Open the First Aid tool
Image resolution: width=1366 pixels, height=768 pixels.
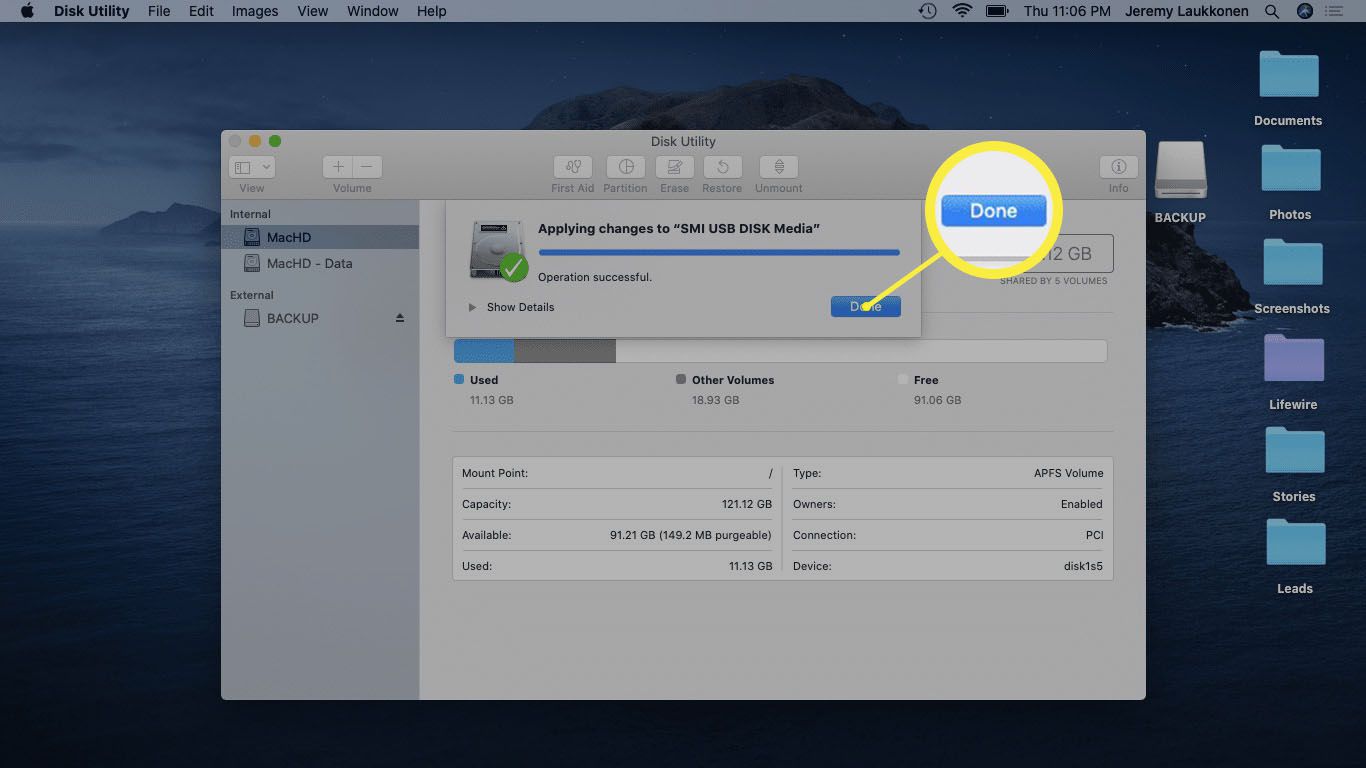[x=572, y=167]
